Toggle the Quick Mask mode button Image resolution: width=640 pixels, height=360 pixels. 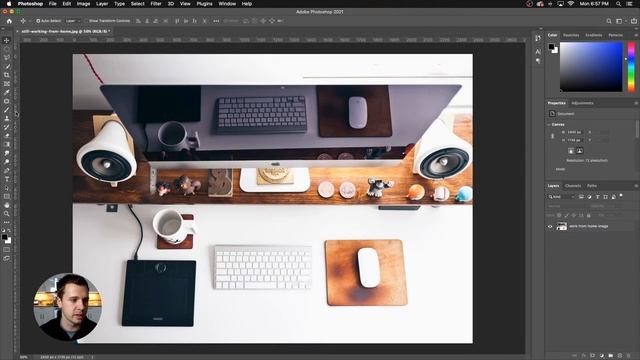coord(7,249)
